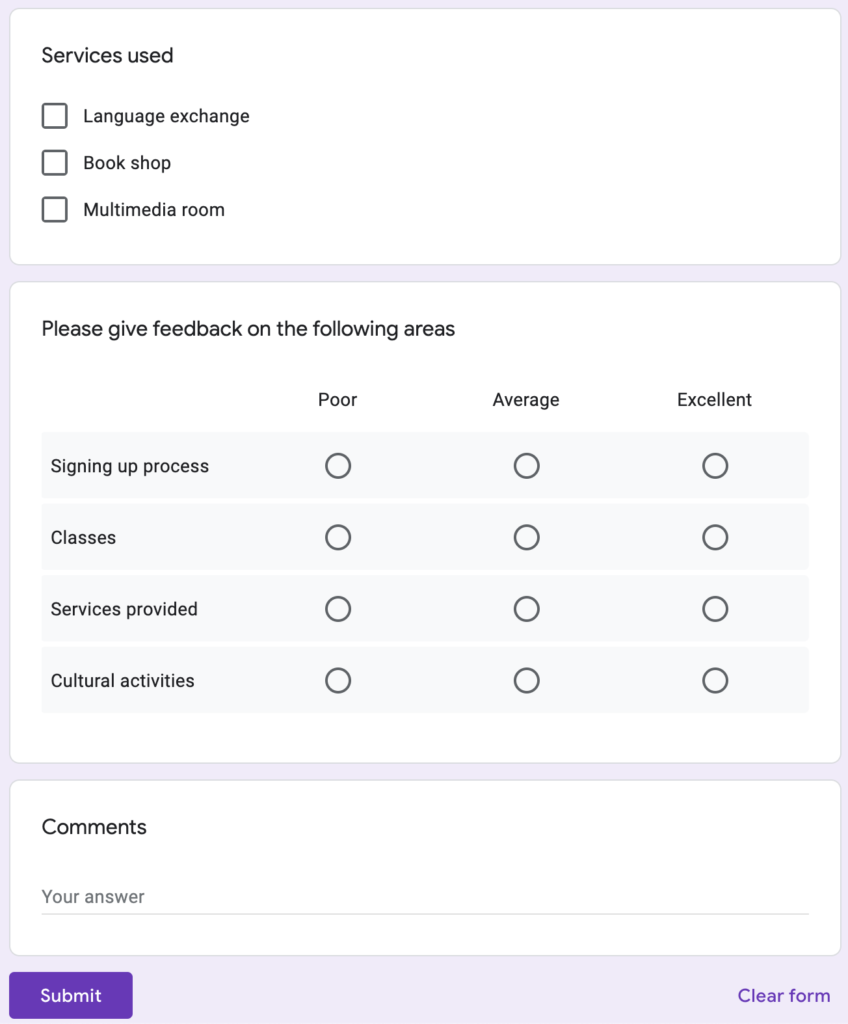Image resolution: width=848 pixels, height=1024 pixels.
Task: Check the Language exchange checkbox
Action: [x=55, y=115]
